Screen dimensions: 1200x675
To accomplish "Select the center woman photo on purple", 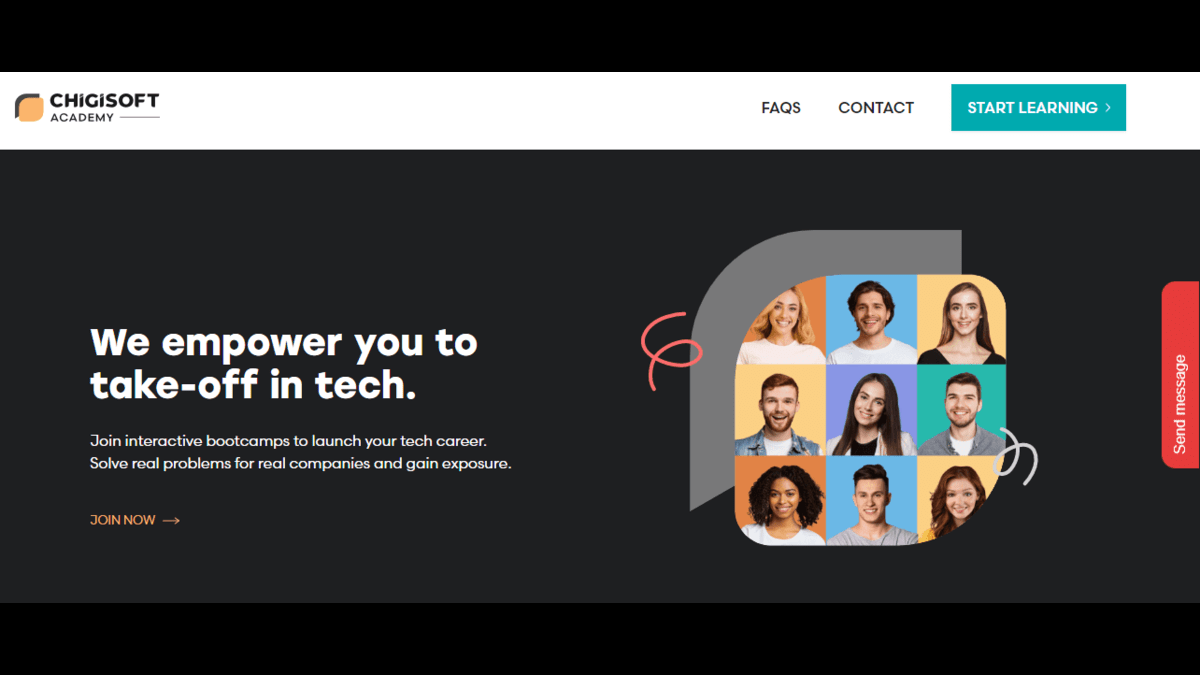I will 871,410.
